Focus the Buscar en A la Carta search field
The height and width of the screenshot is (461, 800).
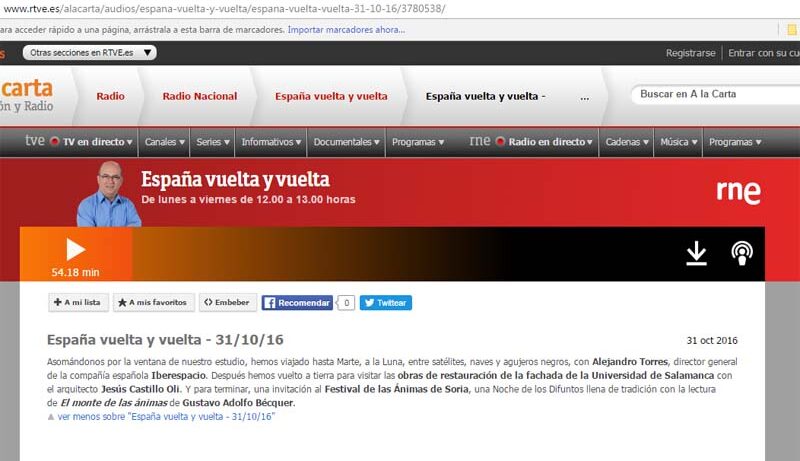click(715, 94)
